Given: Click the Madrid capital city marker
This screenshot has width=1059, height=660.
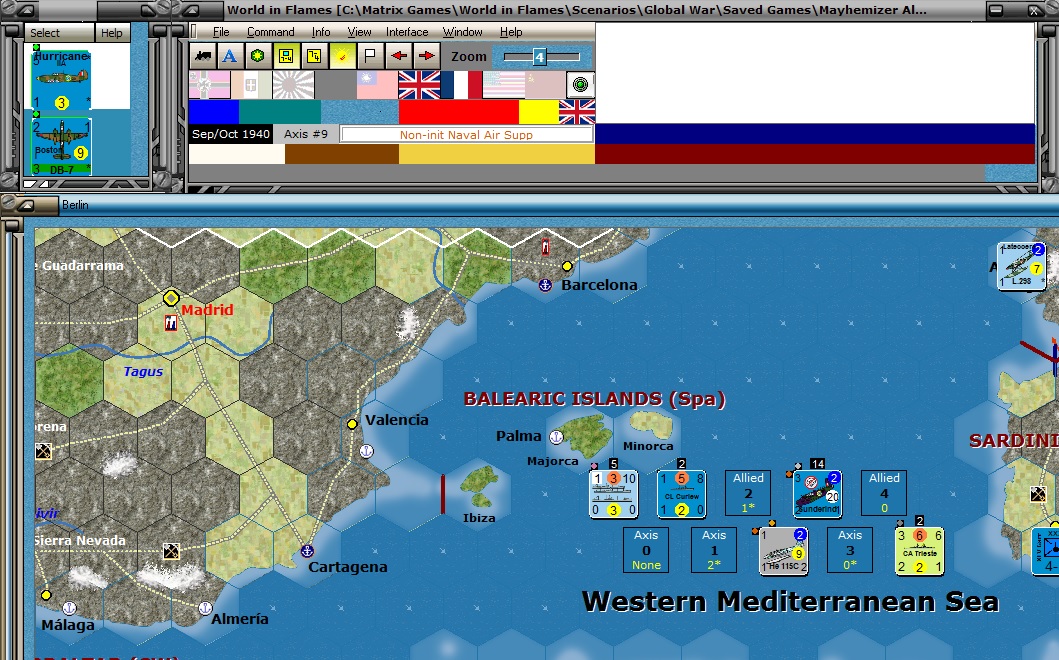Looking at the screenshot, I should coord(172,298).
